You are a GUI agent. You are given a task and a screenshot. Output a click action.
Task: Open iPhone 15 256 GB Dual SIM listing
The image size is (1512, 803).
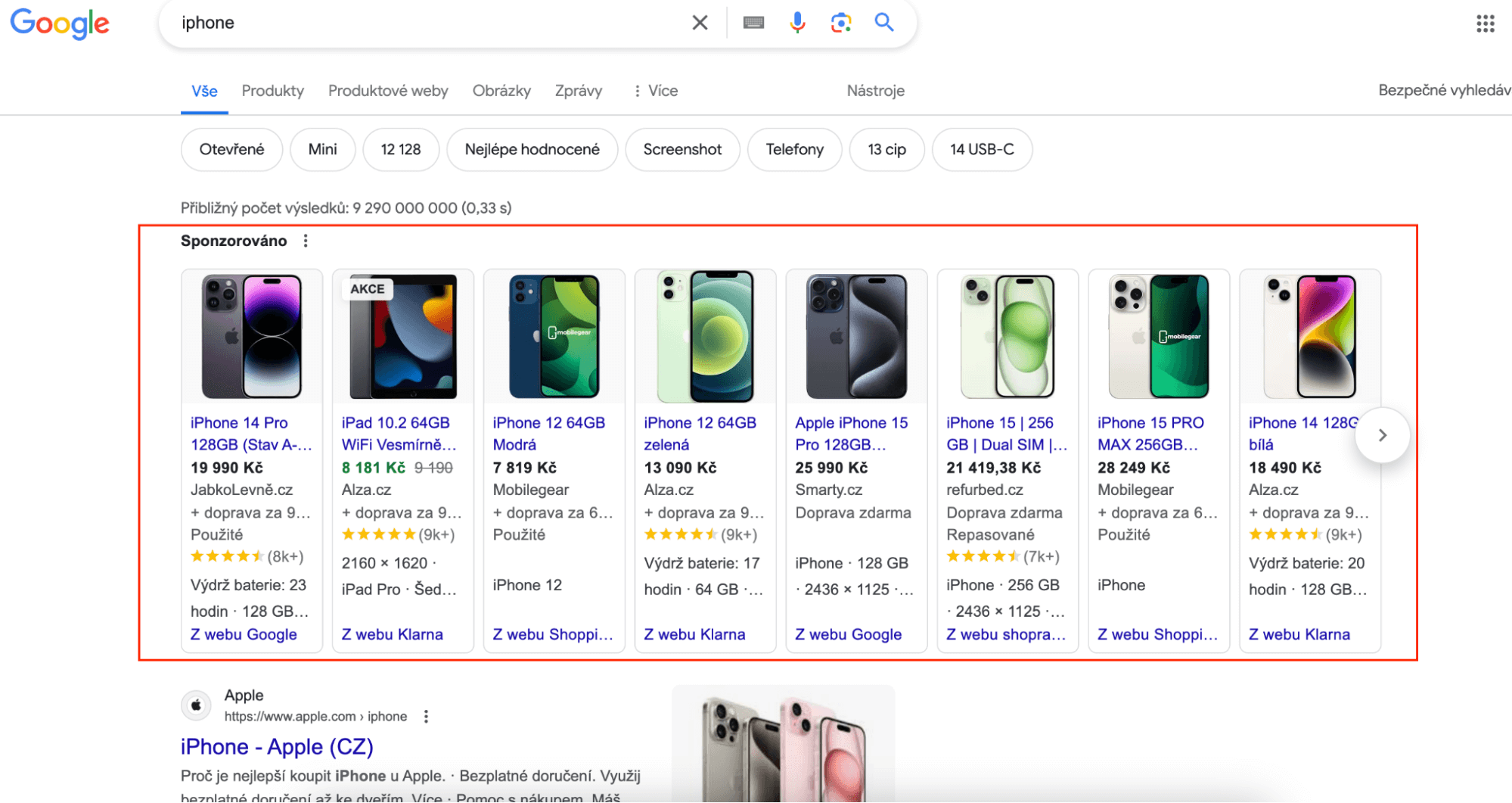pyautogui.click(x=1007, y=434)
